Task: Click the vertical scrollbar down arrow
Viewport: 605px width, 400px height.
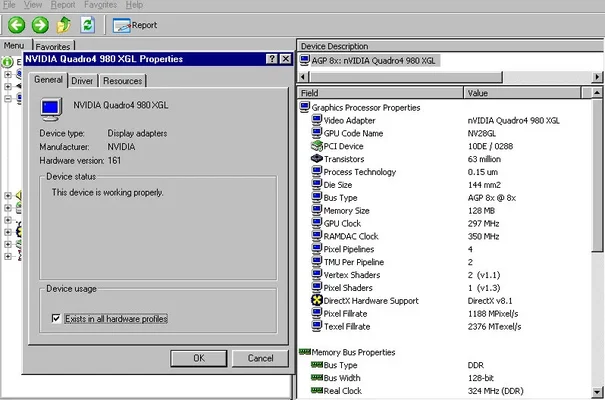Action: (x=597, y=393)
